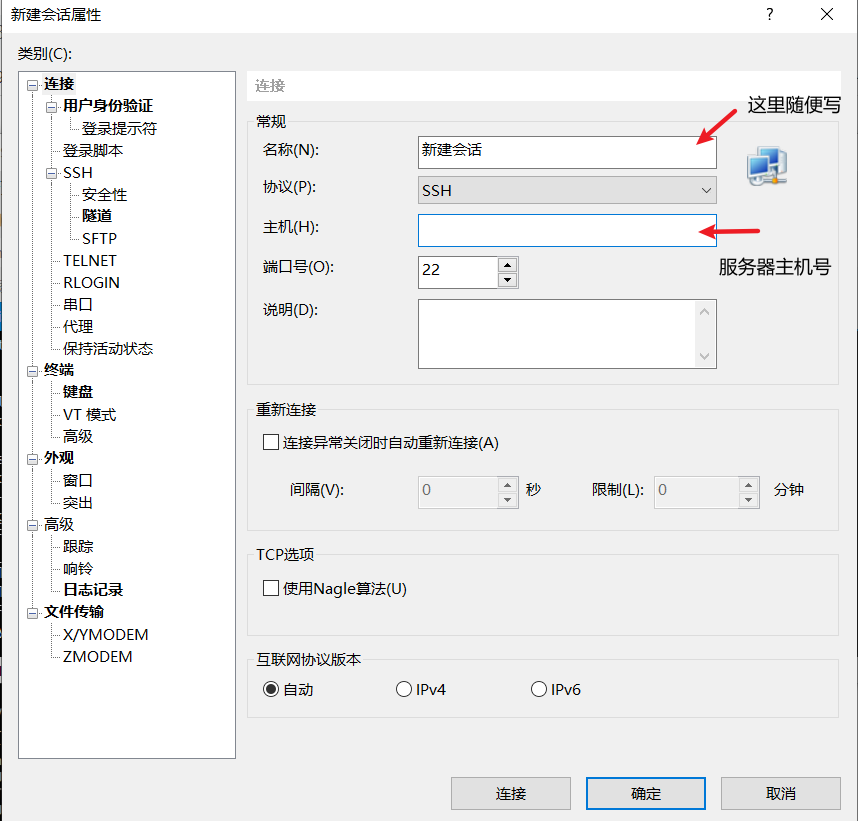This screenshot has width=858, height=821.
Task: Collapse the 外观 tree node
Action: [x=32, y=457]
